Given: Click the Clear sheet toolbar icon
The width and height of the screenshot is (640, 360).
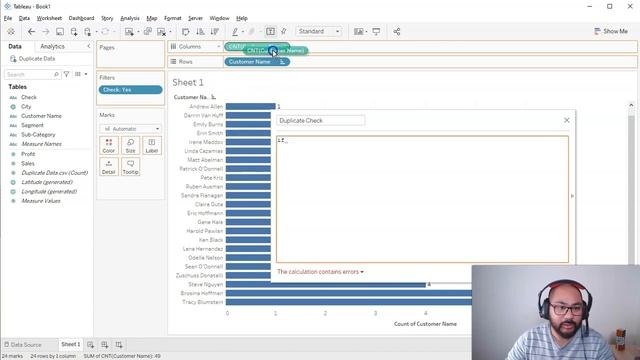Looking at the screenshot, I should (162, 31).
